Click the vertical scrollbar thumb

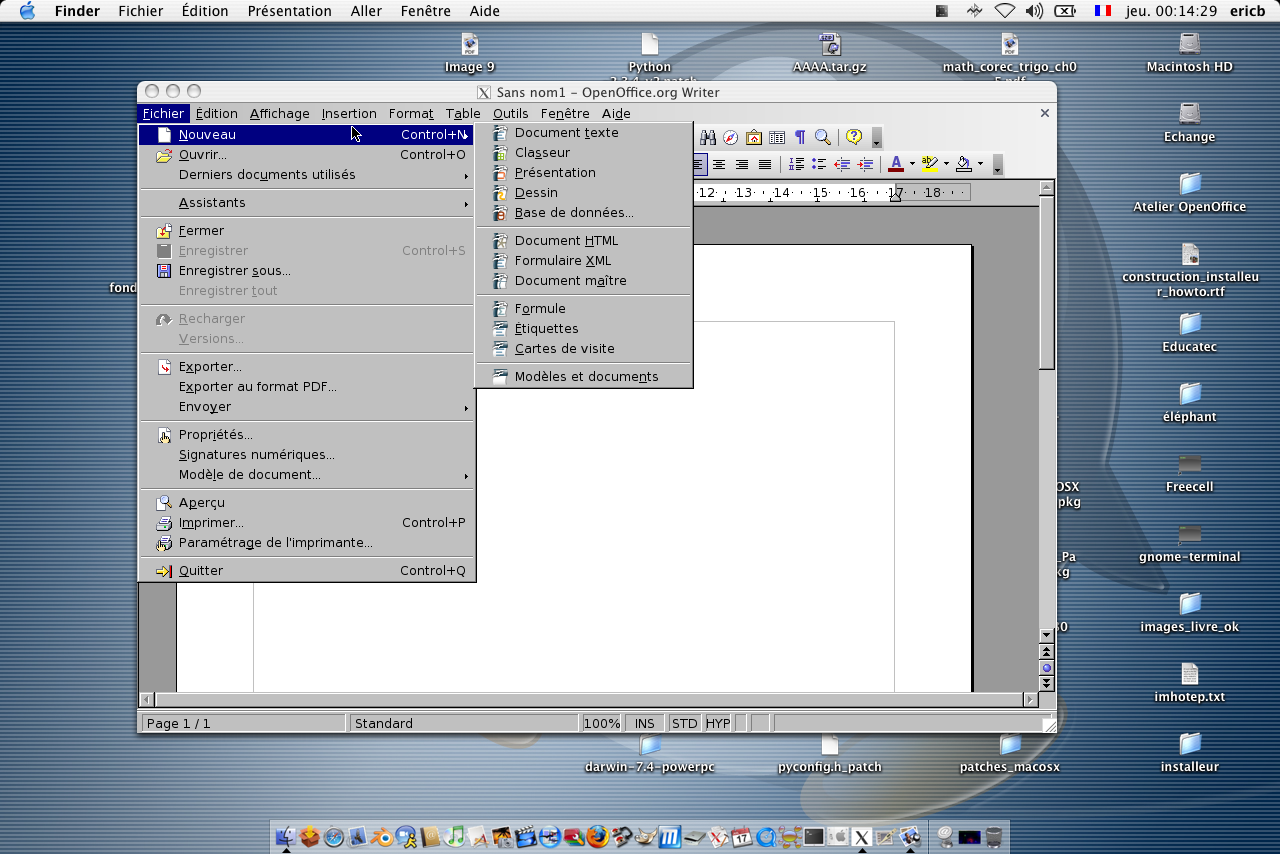coord(1047,282)
